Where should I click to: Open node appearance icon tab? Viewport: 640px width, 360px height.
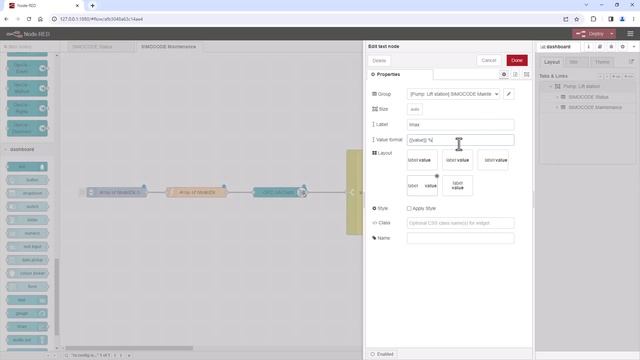527,74
